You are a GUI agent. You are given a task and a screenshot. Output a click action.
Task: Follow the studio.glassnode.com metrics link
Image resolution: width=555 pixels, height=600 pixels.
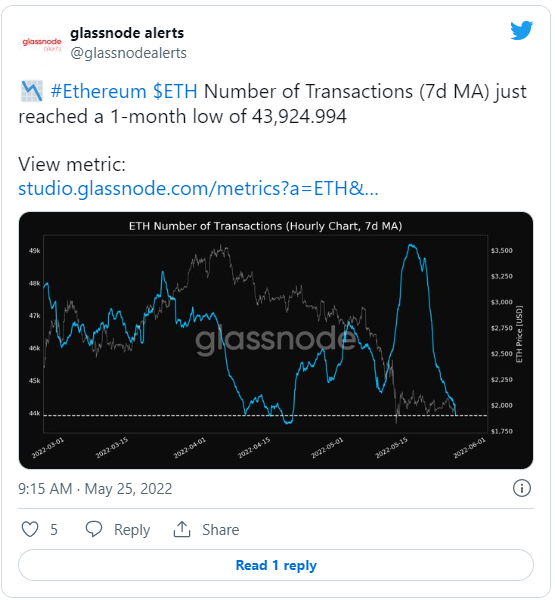198,188
